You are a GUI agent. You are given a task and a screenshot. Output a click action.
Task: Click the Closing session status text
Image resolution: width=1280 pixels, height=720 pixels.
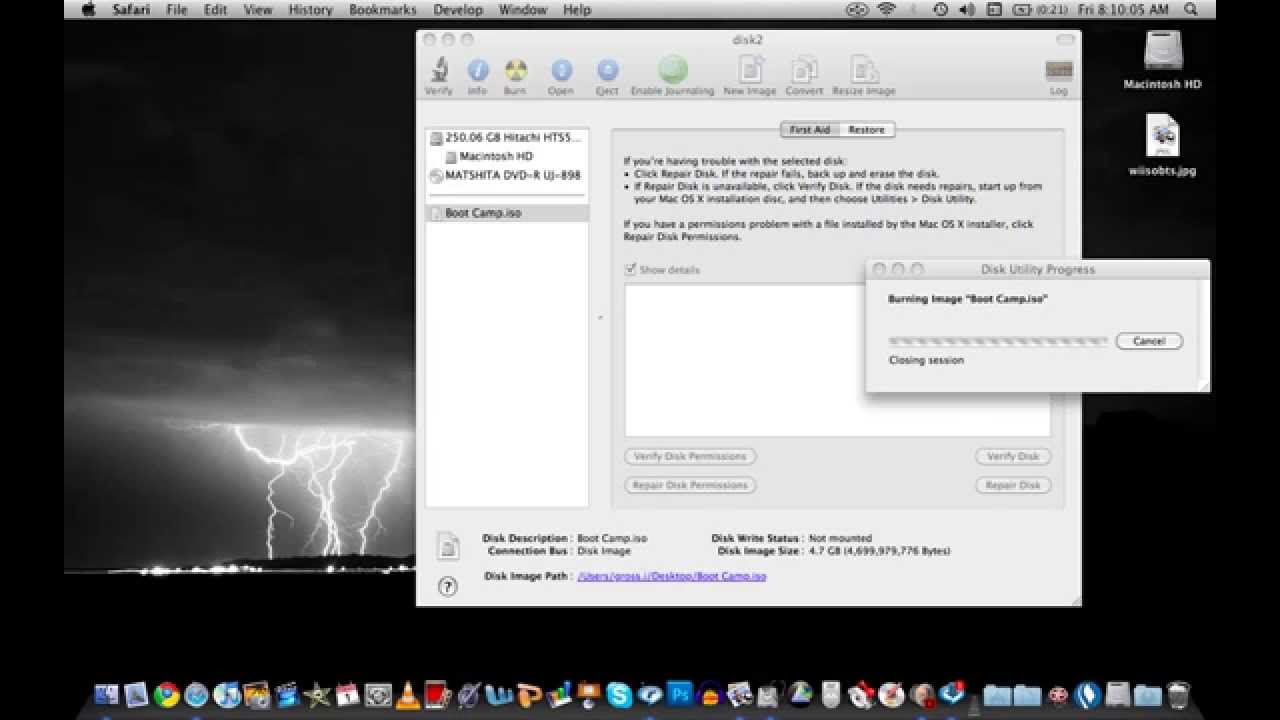pos(926,360)
